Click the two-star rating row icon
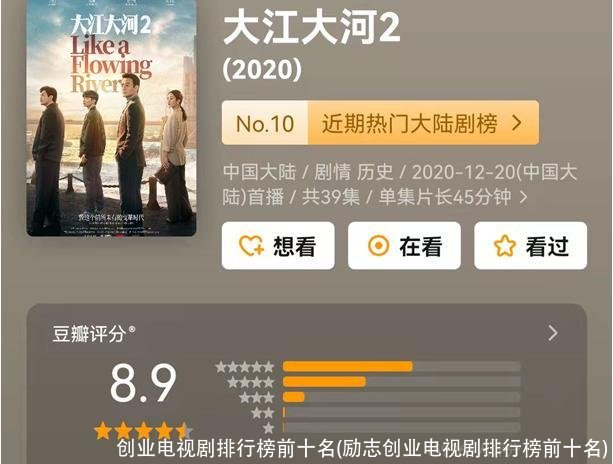Viewport: 613px width, 464px height. pyautogui.click(x=262, y=413)
